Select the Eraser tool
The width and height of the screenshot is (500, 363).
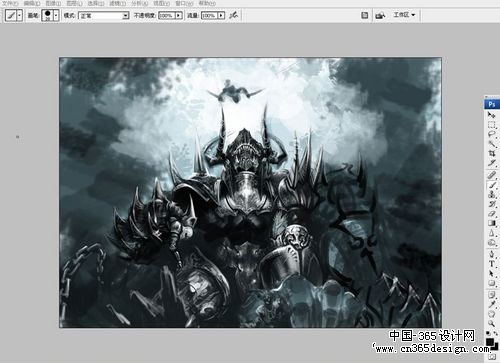click(x=492, y=214)
